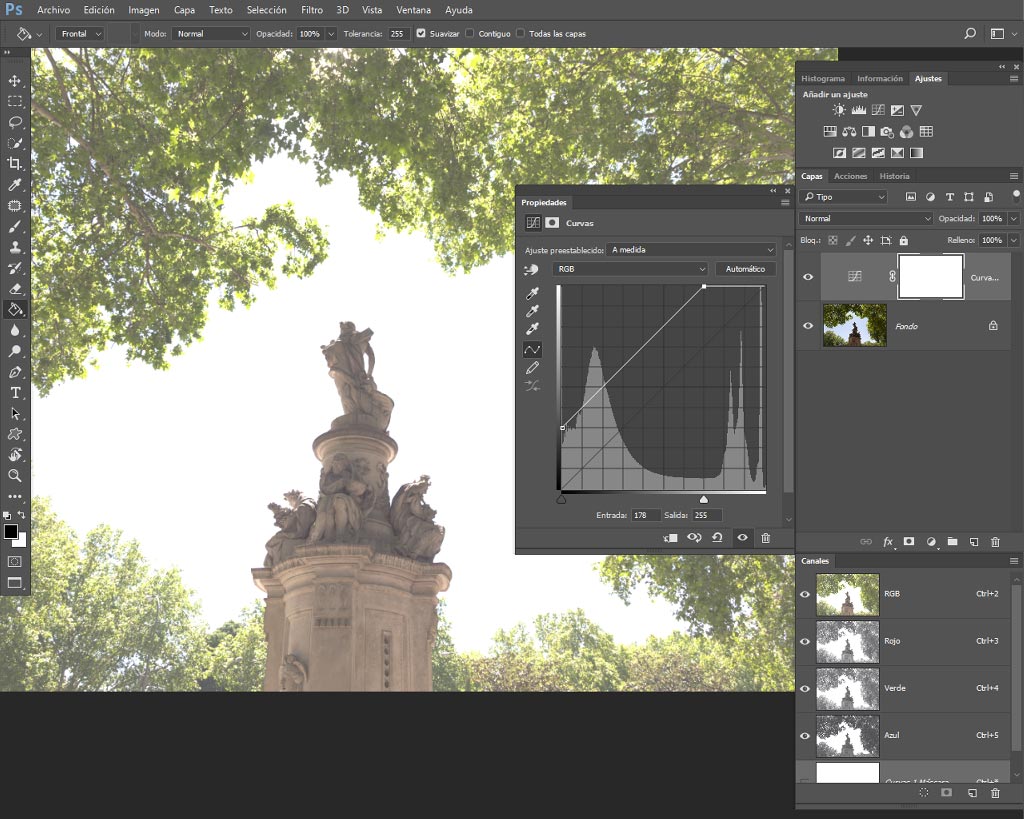This screenshot has height=819, width=1024.
Task: Select the Clone Stamp tool
Action: [14, 247]
